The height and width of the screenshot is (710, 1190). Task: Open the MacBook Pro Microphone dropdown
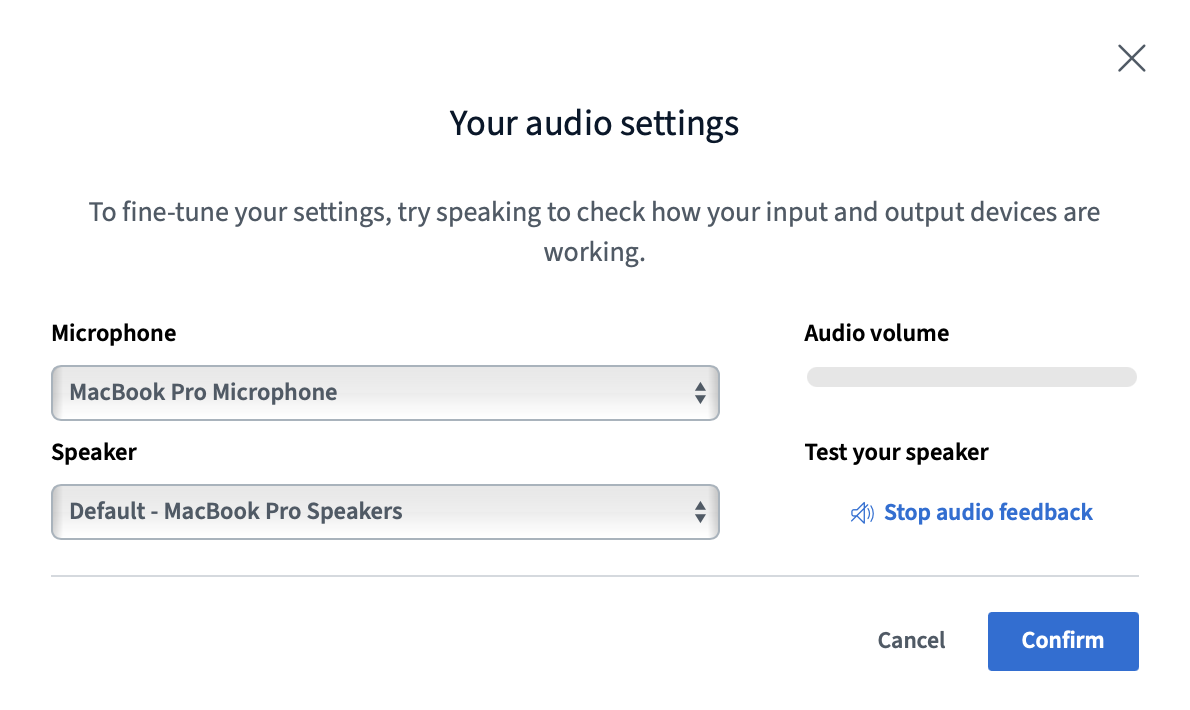(385, 393)
